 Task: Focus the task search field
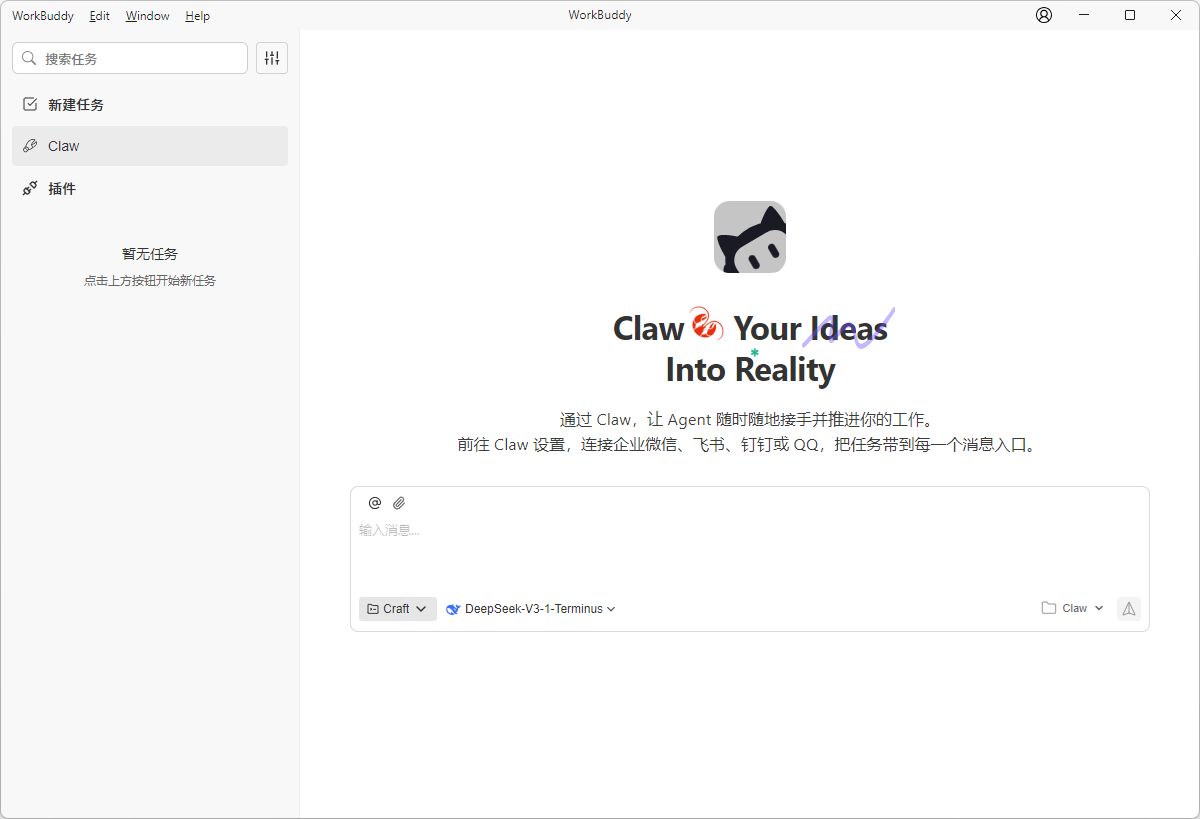click(x=130, y=58)
